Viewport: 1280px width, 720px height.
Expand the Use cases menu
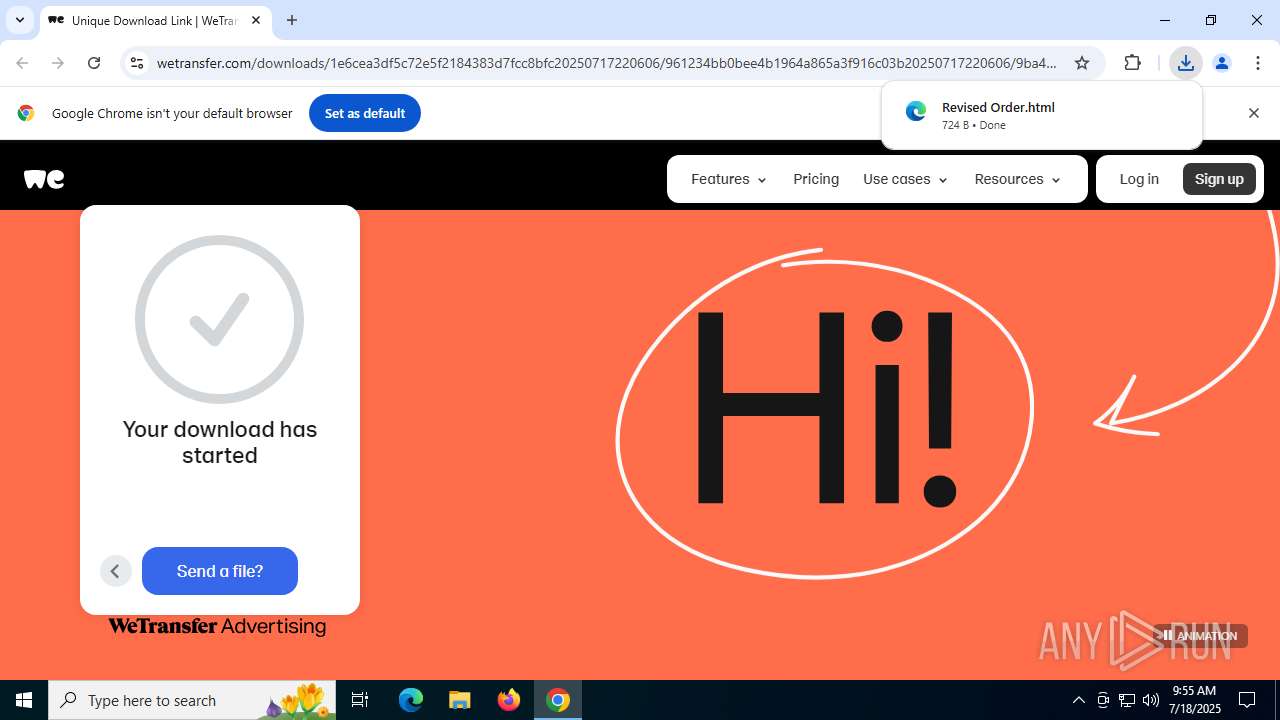tap(905, 179)
